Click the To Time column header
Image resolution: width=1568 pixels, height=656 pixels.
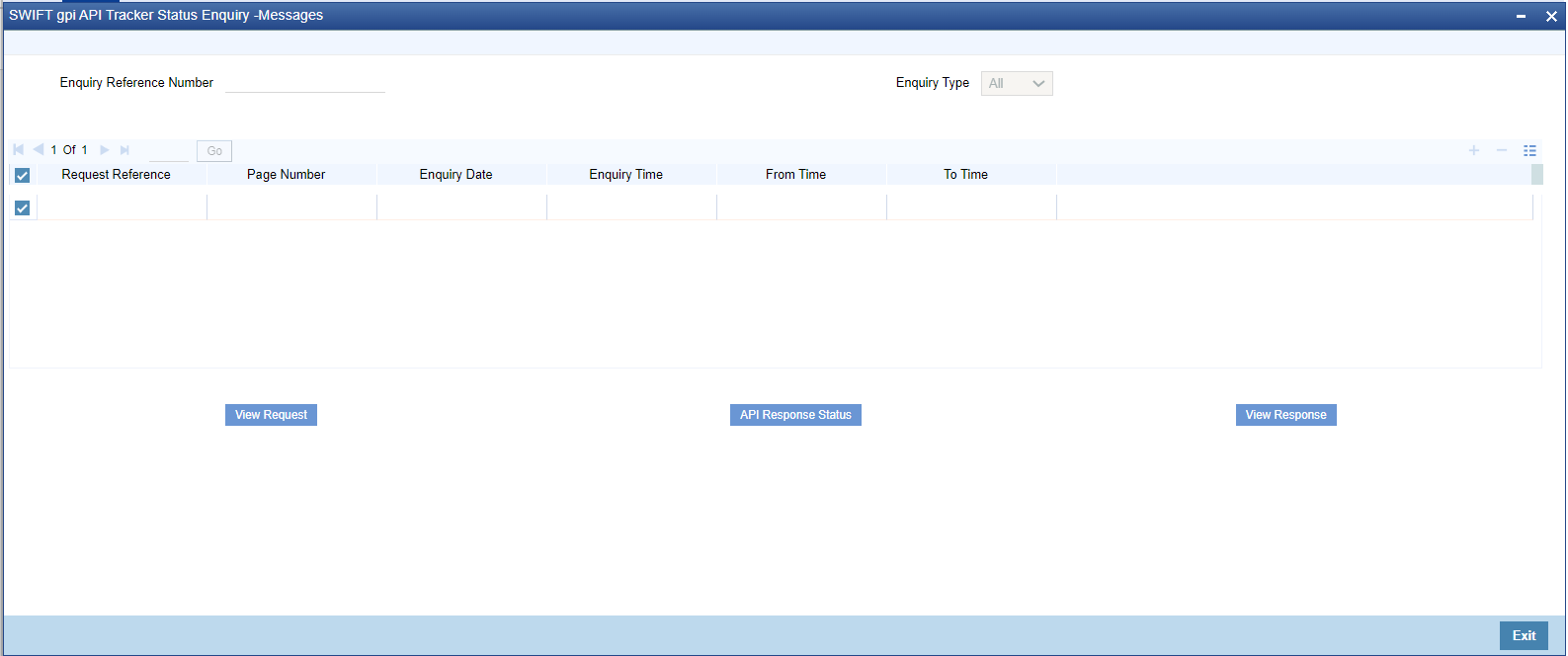(x=965, y=175)
